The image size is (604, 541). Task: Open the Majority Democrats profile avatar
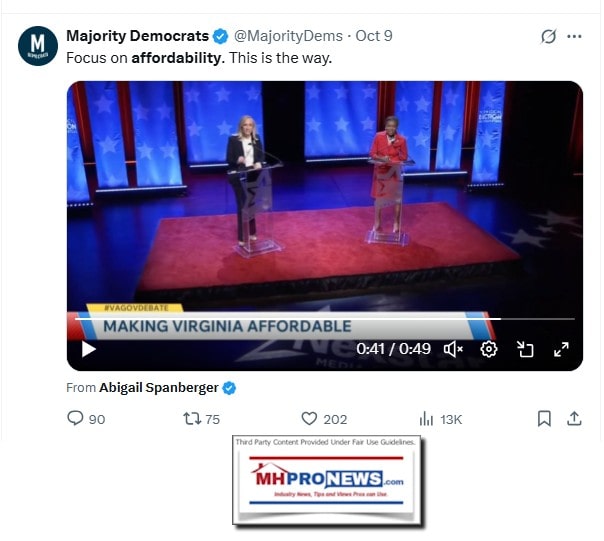pos(38,46)
